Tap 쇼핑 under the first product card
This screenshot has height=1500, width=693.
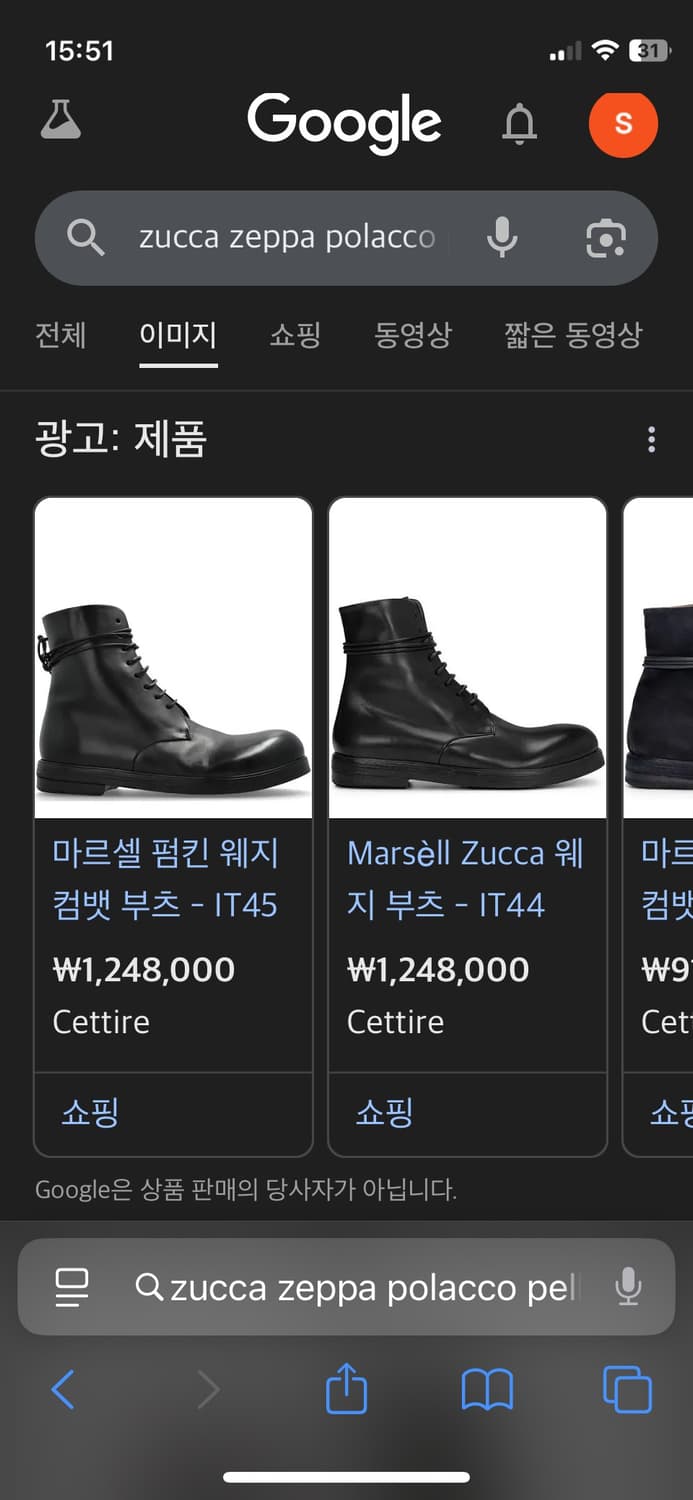point(90,1113)
